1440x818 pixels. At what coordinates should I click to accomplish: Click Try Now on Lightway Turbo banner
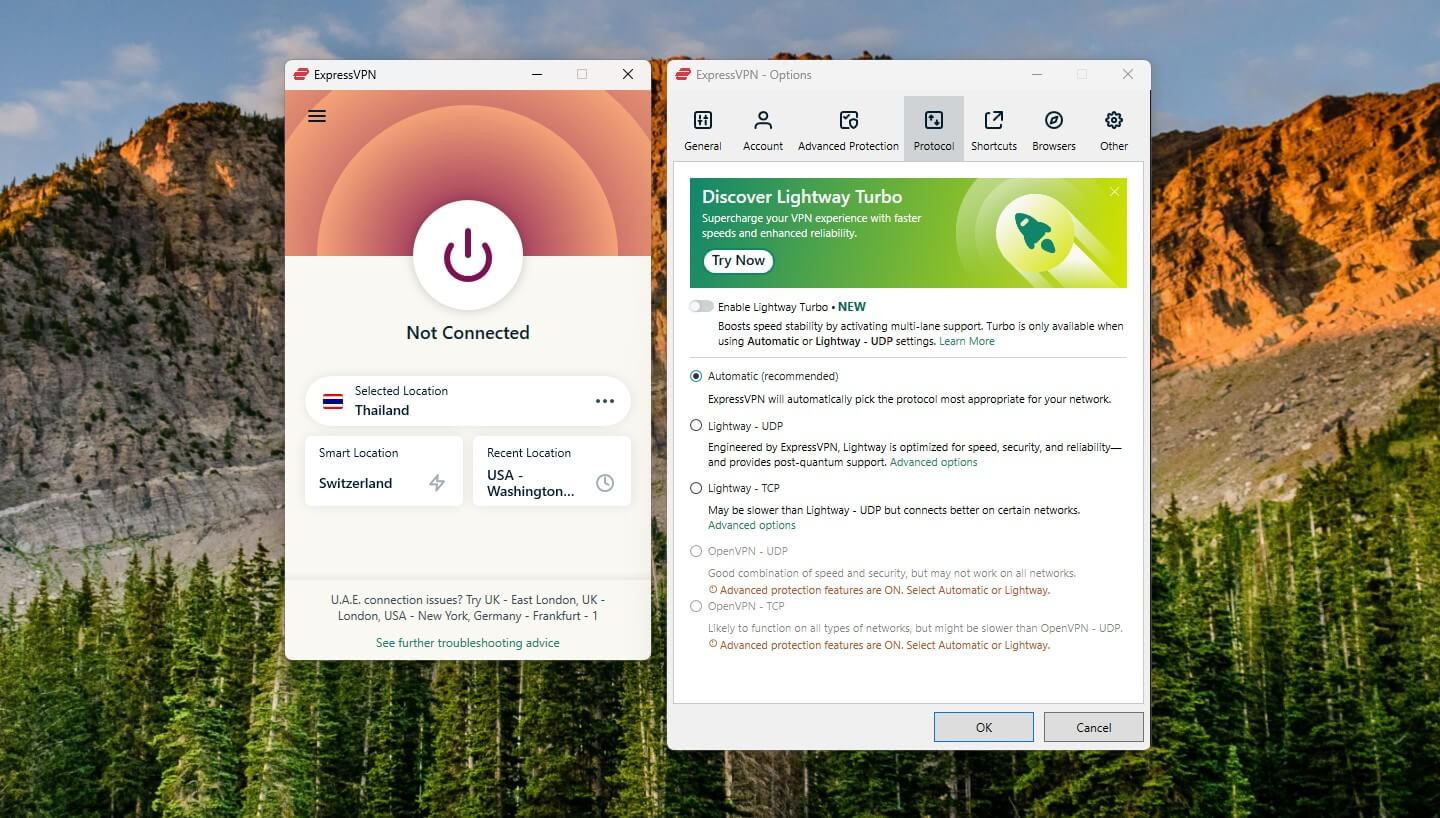(738, 261)
